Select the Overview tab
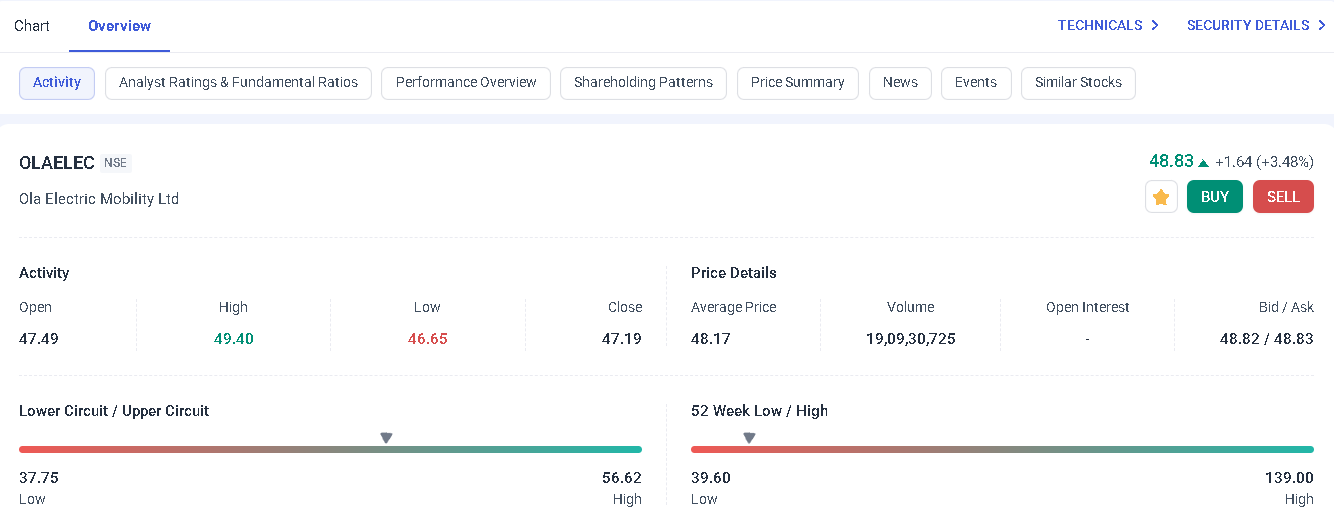This screenshot has height=526, width=1334. point(119,26)
